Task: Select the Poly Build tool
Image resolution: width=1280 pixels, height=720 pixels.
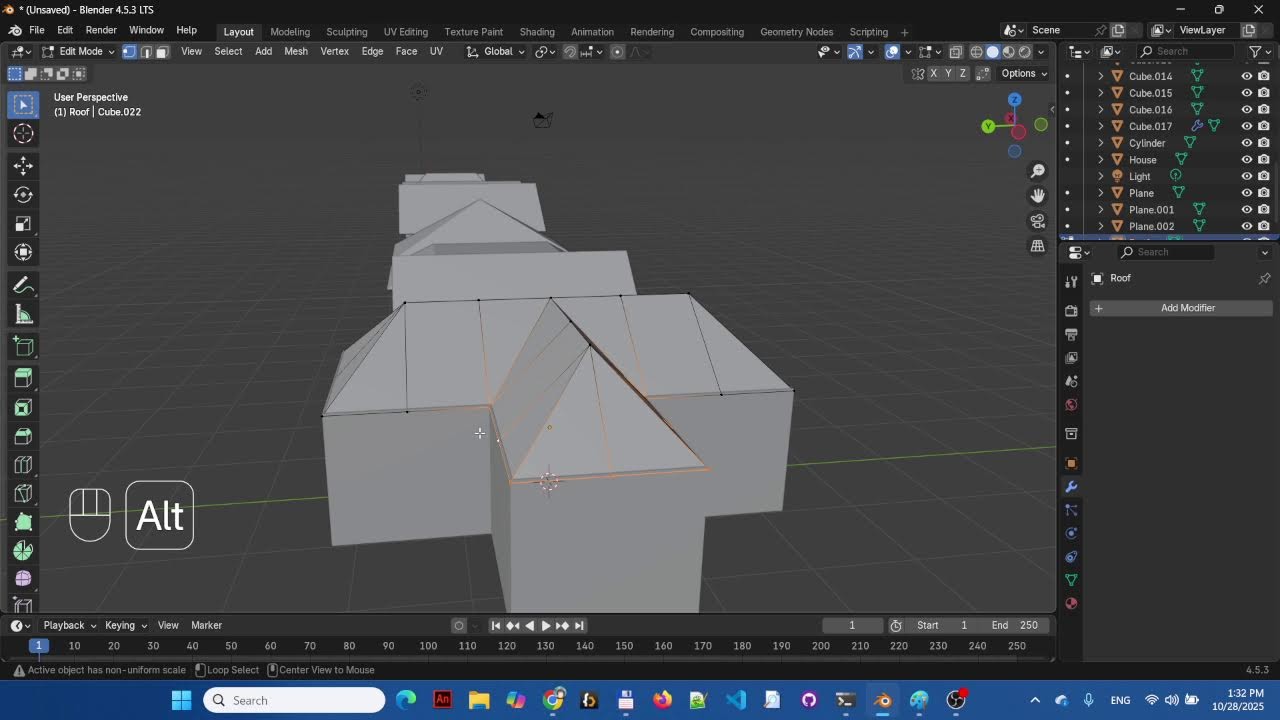Action: pyautogui.click(x=23, y=522)
